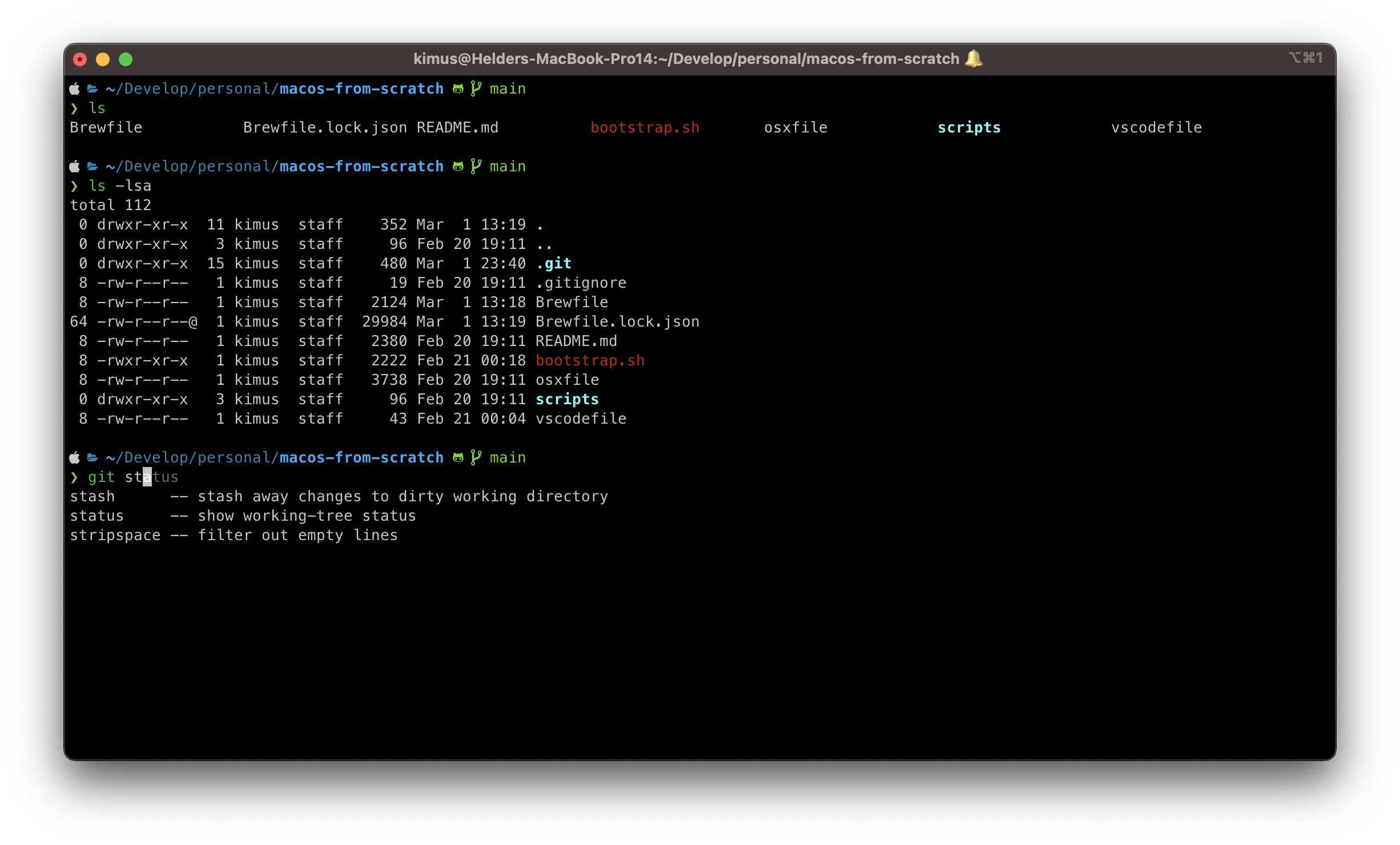The image size is (1400, 845).
Task: Click the folder icon in the last prompt line
Action: [x=92, y=457]
